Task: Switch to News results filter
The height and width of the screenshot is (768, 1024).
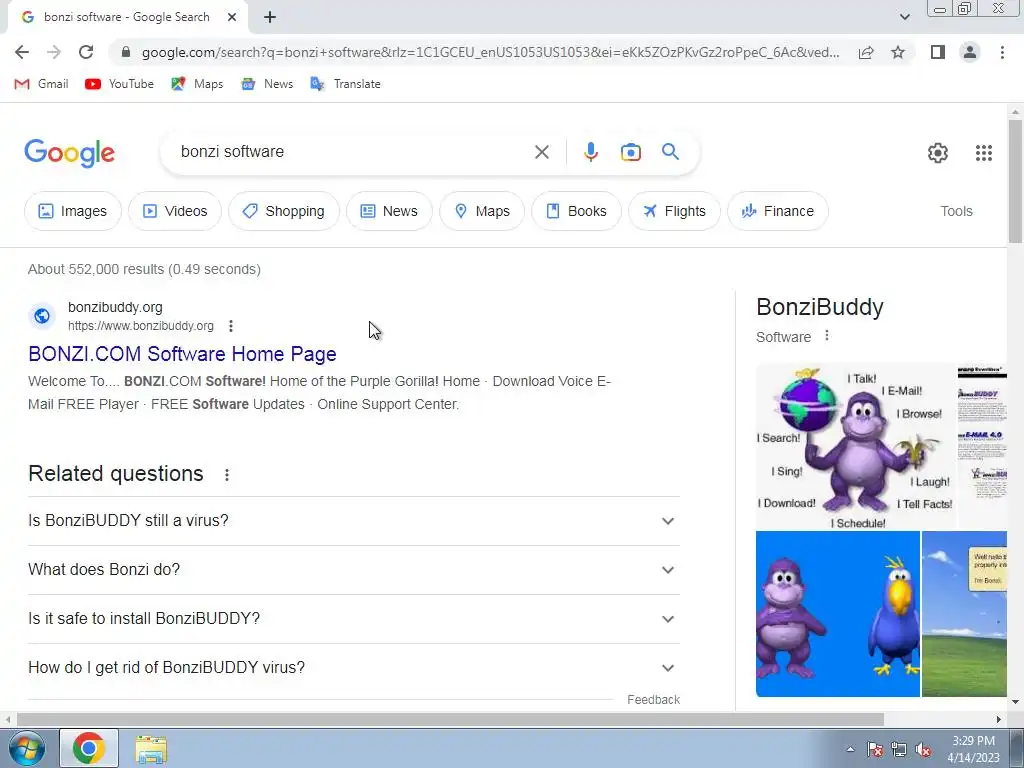Action: (x=389, y=211)
